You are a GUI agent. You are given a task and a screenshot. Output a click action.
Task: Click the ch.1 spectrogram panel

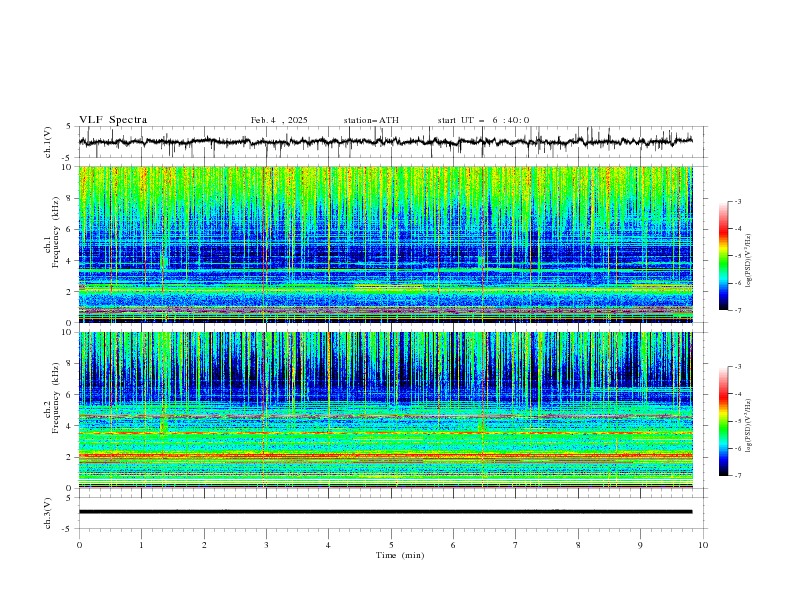click(x=386, y=244)
